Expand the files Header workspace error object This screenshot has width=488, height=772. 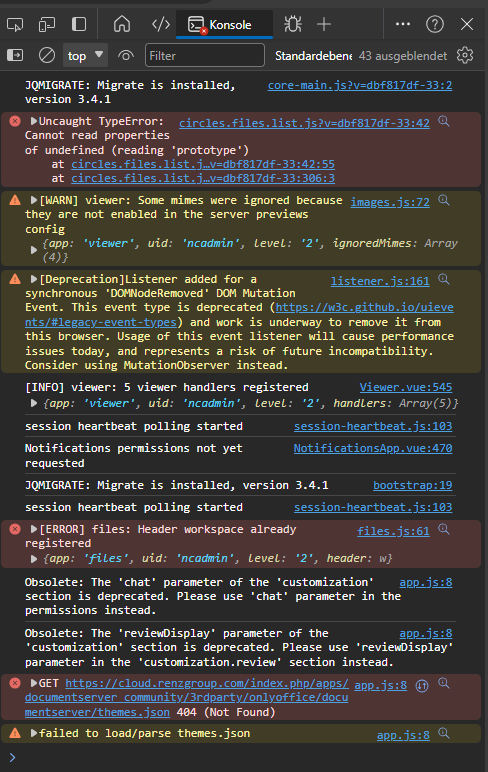tap(34, 559)
